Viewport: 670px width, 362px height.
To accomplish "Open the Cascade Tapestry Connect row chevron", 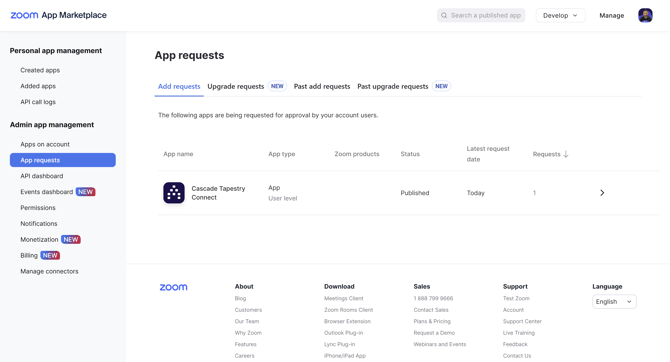I will click(x=602, y=193).
